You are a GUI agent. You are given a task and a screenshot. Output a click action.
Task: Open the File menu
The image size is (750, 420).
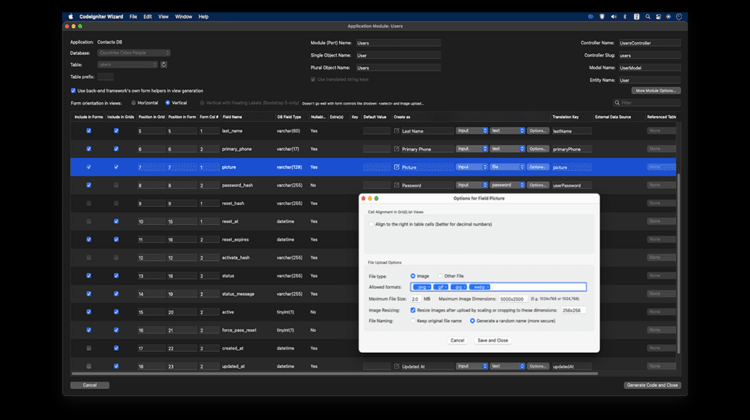[133, 16]
